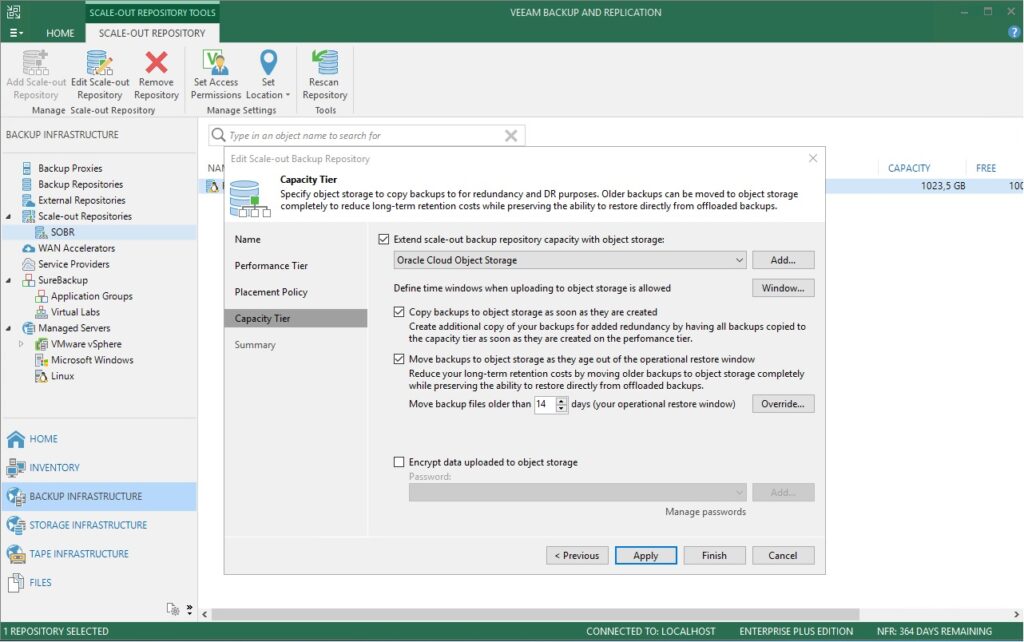Select Virtual Labs tree node
This screenshot has height=642, width=1024.
[x=75, y=312]
